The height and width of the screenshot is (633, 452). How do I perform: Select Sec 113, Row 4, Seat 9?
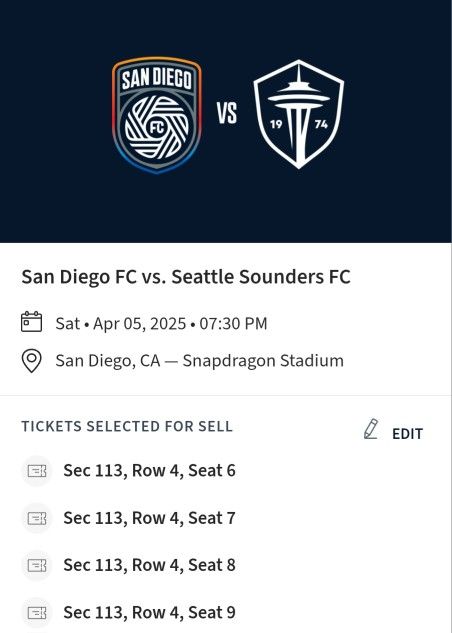point(149,612)
